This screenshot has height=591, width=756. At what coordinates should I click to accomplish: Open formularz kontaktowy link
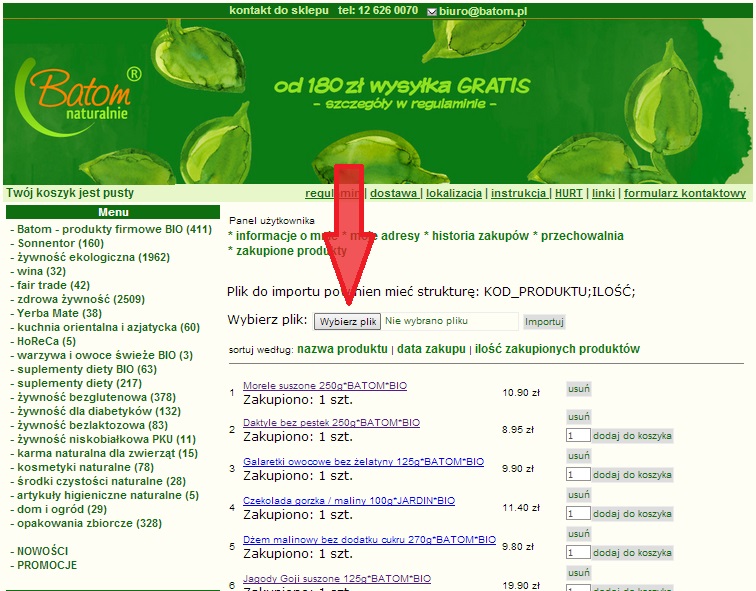pyautogui.click(x=685, y=193)
